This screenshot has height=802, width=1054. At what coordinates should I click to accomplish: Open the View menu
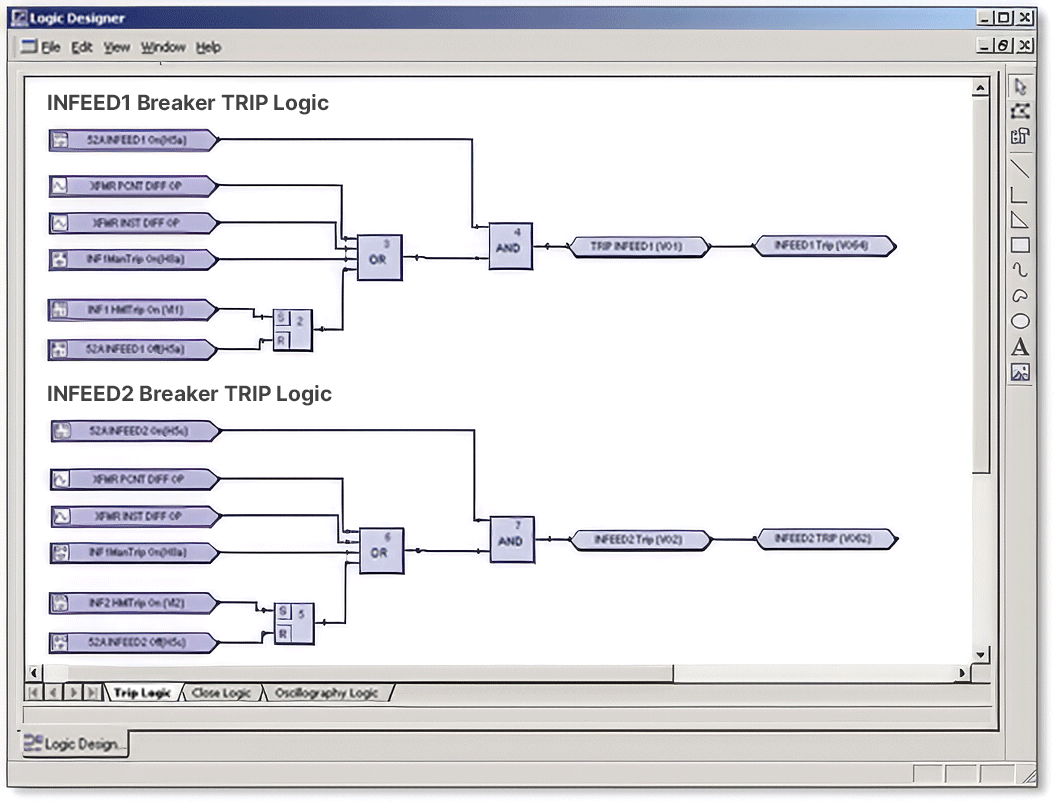[116, 47]
